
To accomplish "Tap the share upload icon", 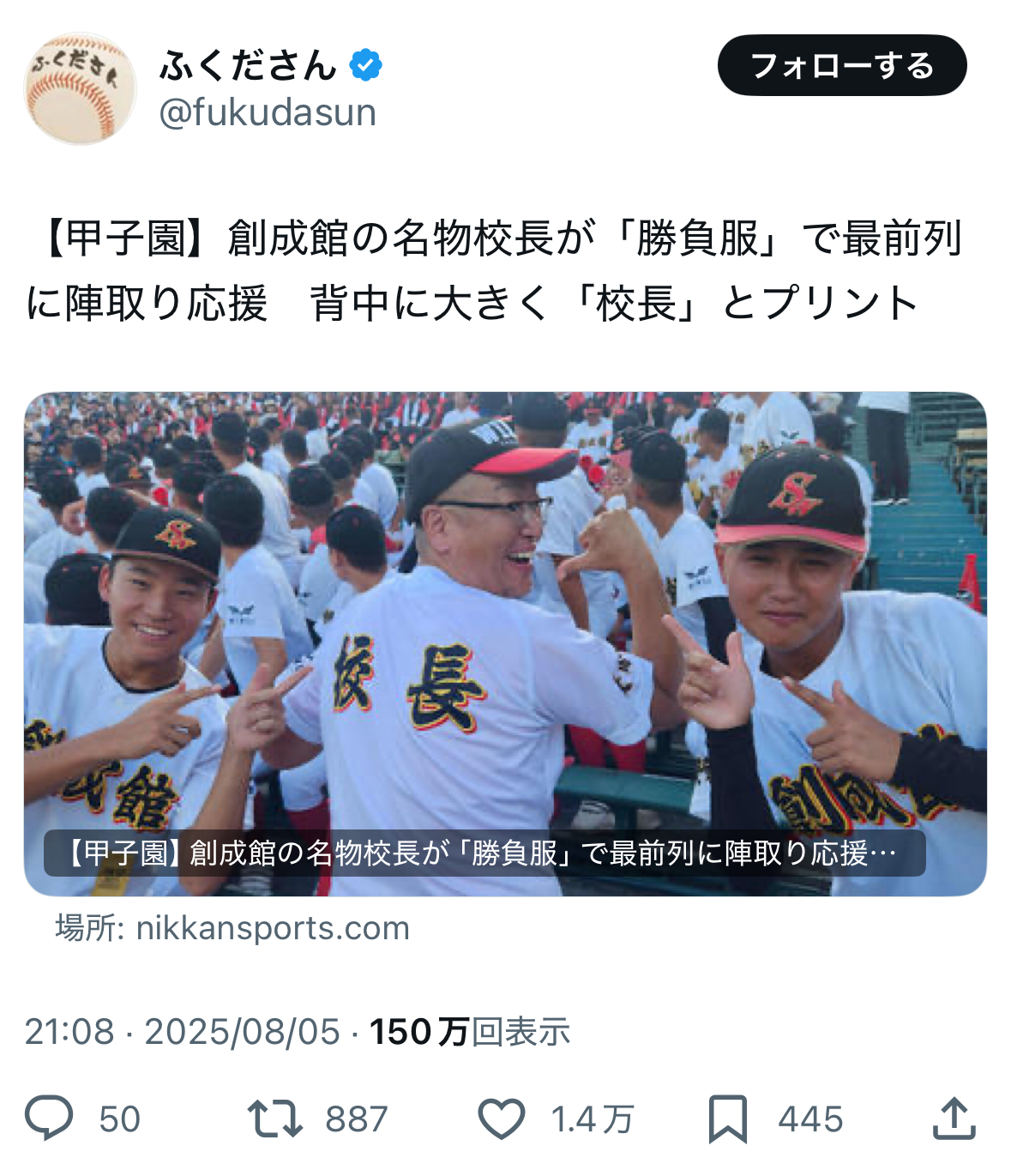I will click(954, 1118).
